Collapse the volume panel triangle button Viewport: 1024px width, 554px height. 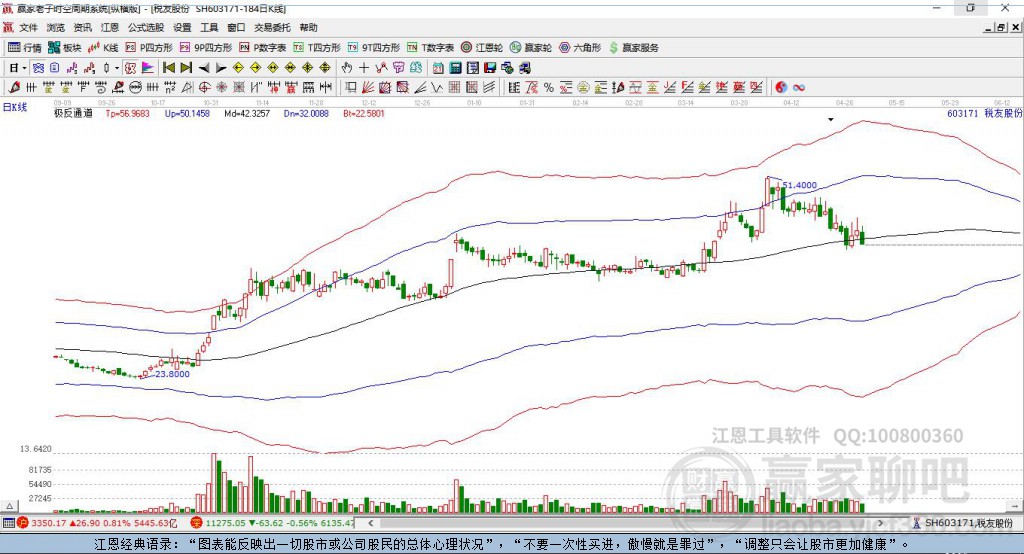(x=9, y=506)
